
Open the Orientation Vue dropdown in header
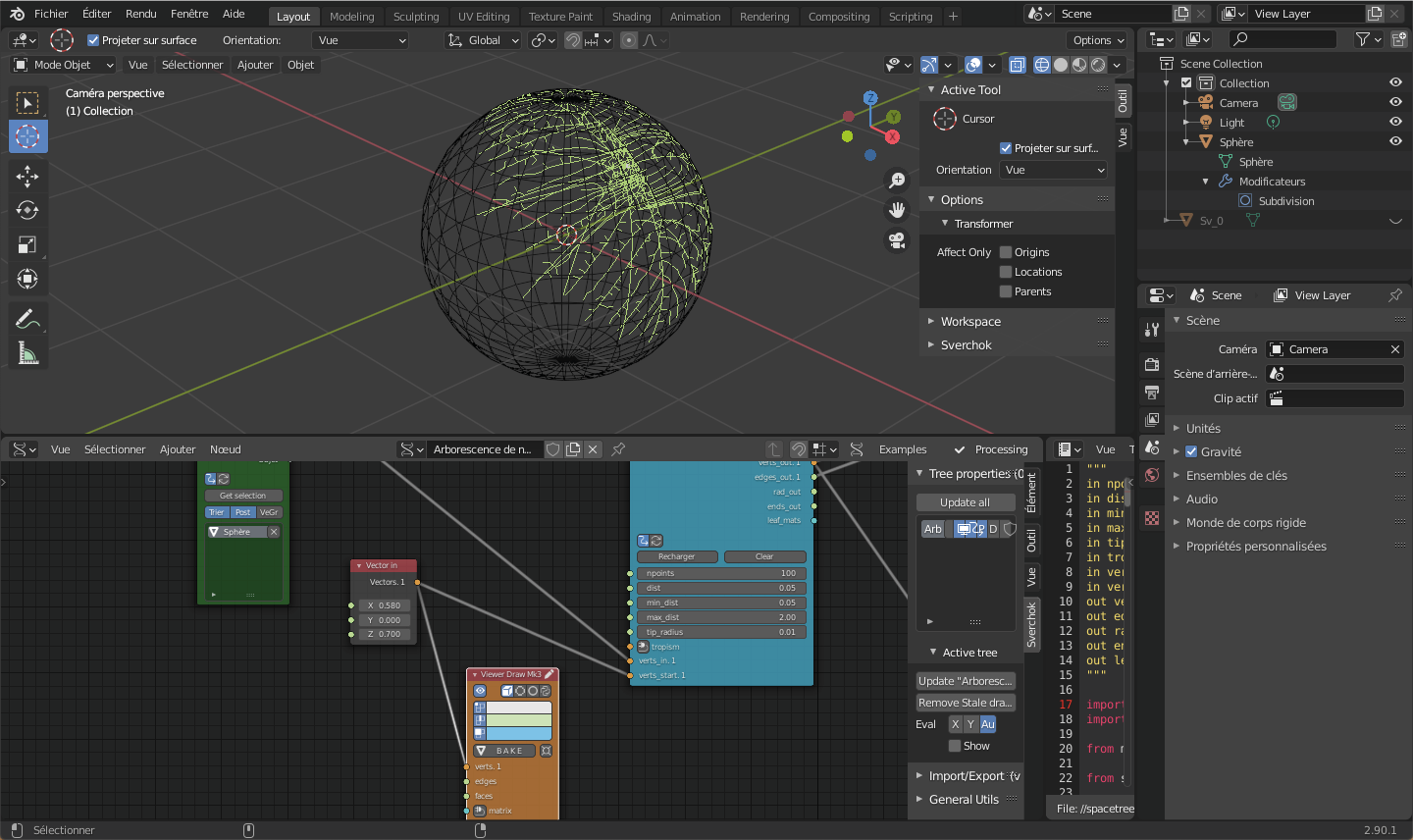360,40
